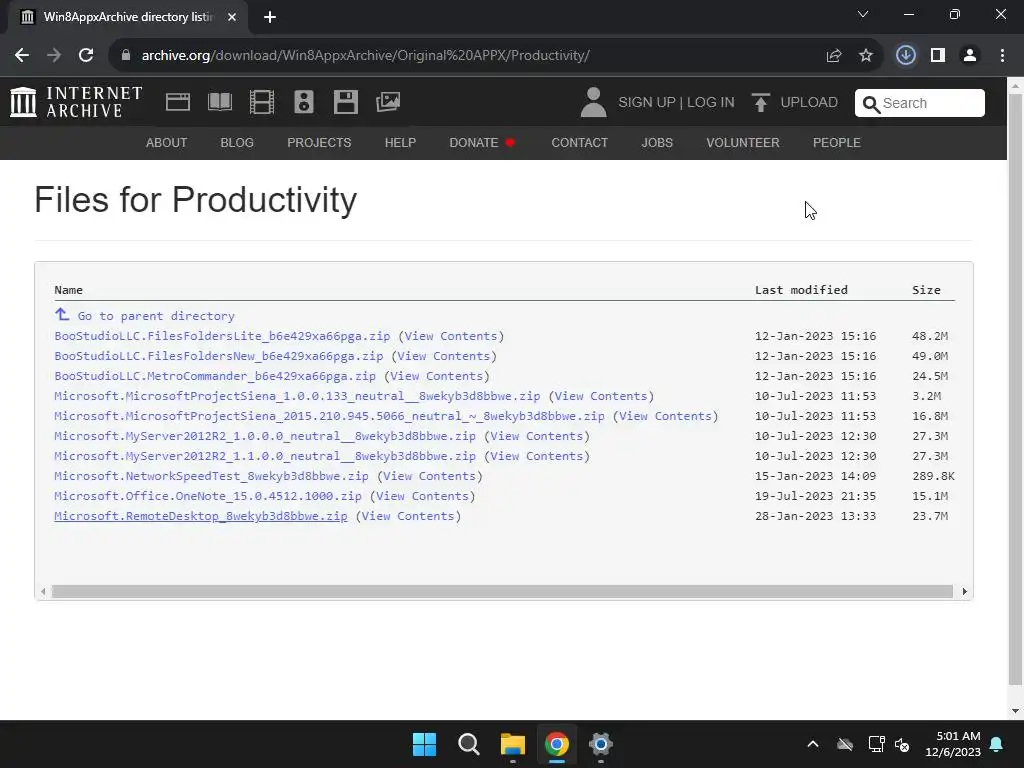Open the Windows Start button
The width and height of the screenshot is (1024, 768).
pos(424,744)
